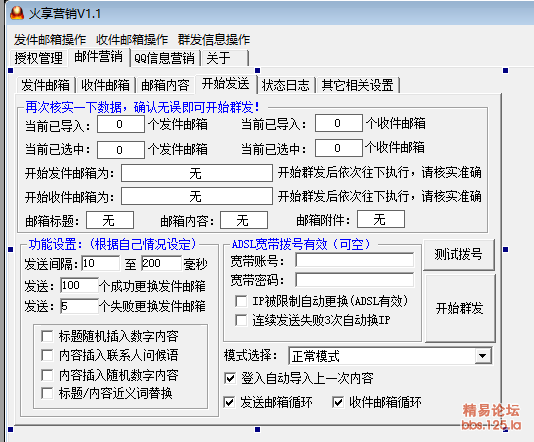Click the 测试拨号 button
Screen dimensions: 534x442
tap(458, 254)
